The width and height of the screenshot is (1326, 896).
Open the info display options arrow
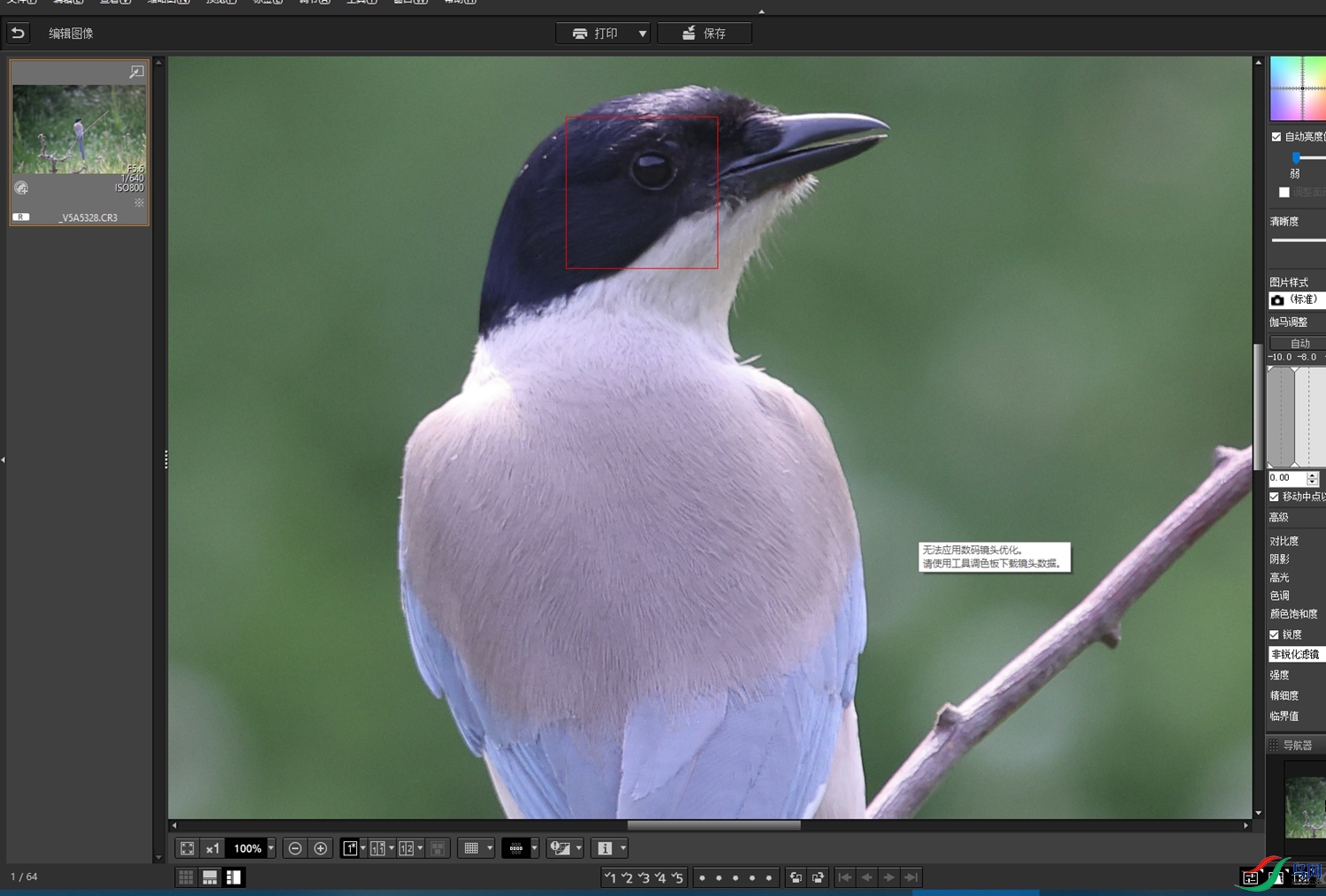623,848
